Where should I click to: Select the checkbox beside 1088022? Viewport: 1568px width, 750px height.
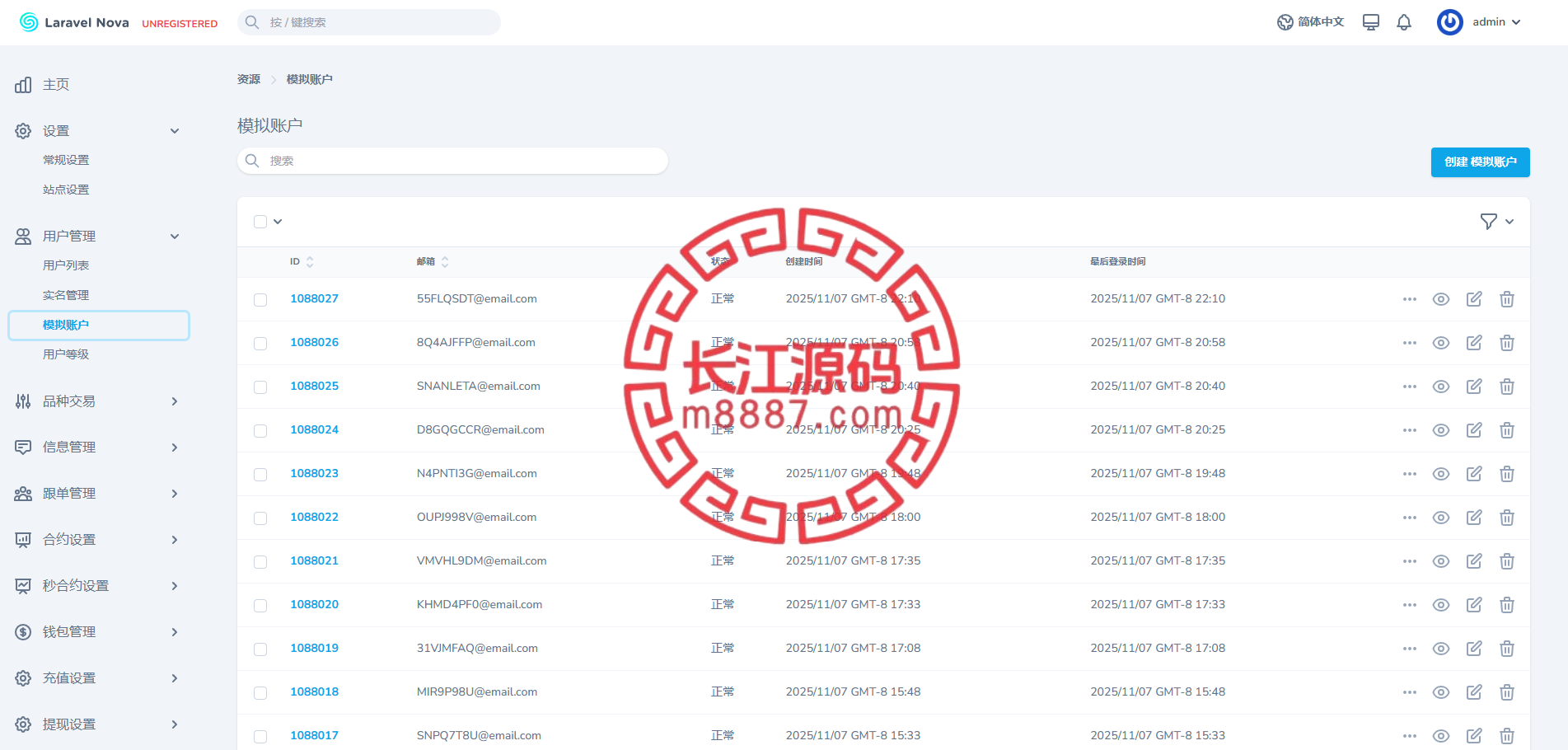click(260, 518)
